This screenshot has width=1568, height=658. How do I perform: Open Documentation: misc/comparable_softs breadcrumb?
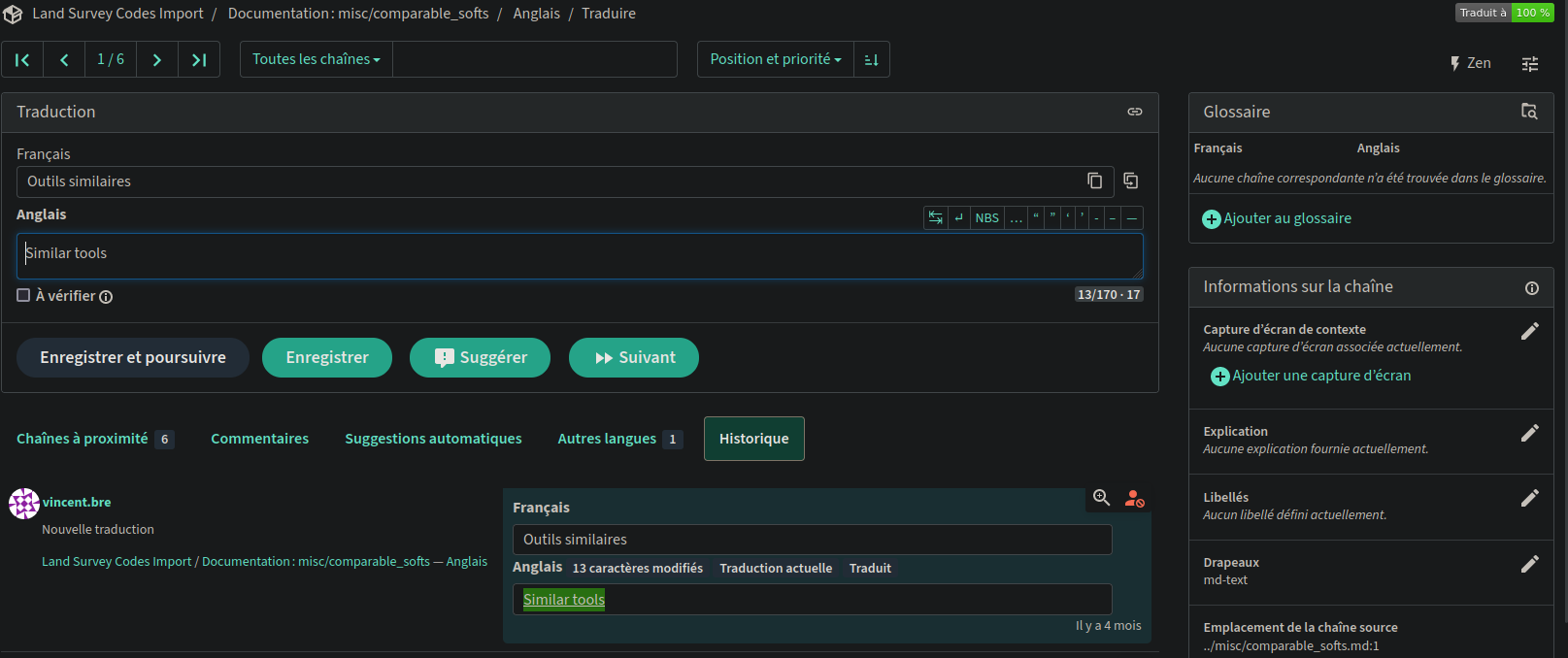[x=358, y=14]
